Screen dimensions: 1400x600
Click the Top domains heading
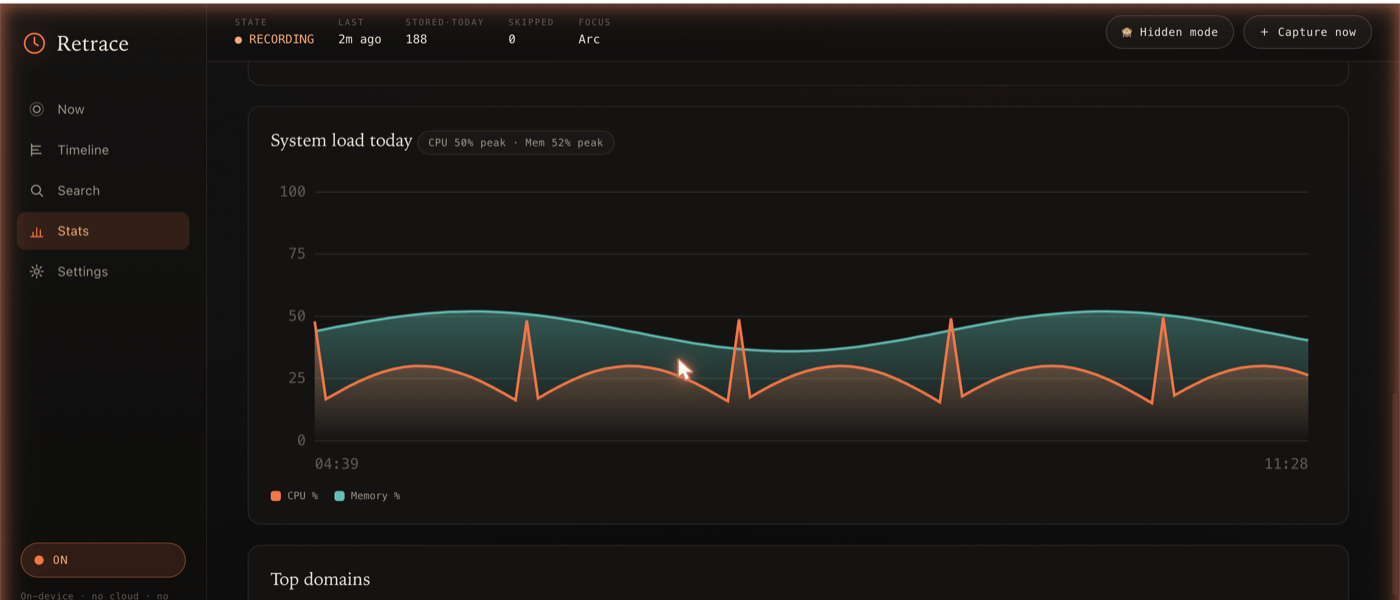[320, 579]
